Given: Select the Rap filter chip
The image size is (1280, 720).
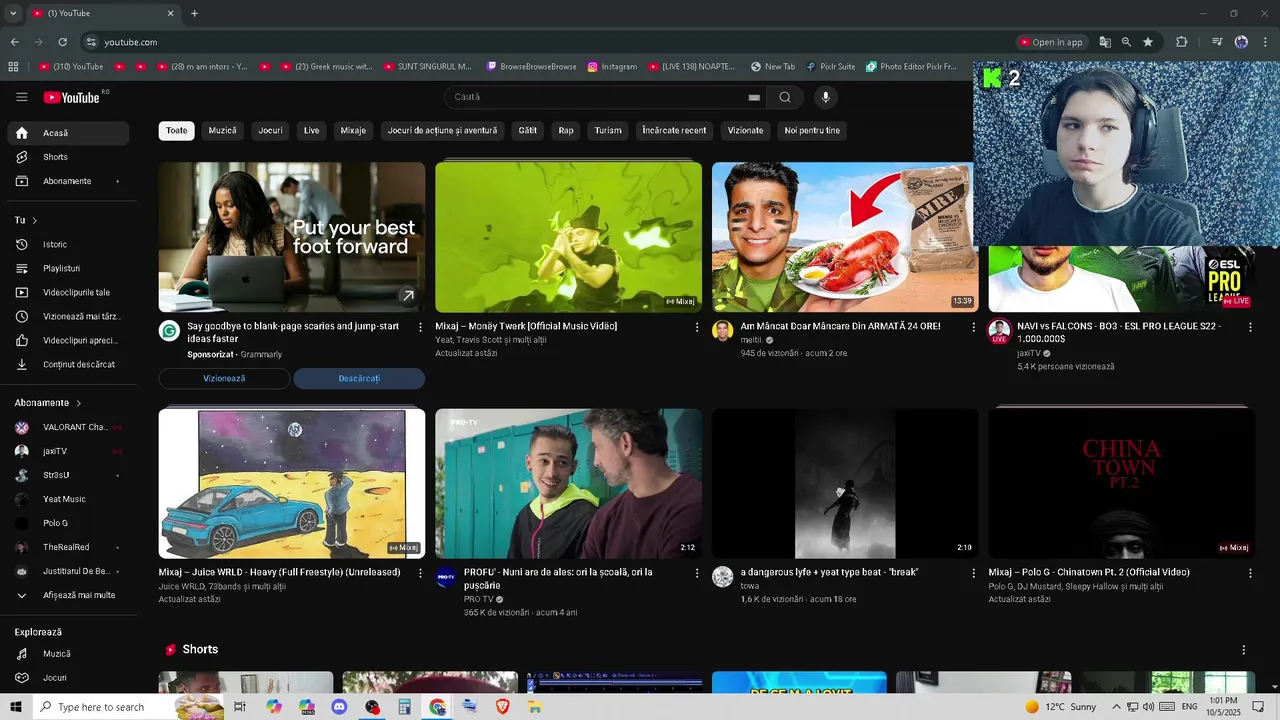Looking at the screenshot, I should click(x=566, y=131).
